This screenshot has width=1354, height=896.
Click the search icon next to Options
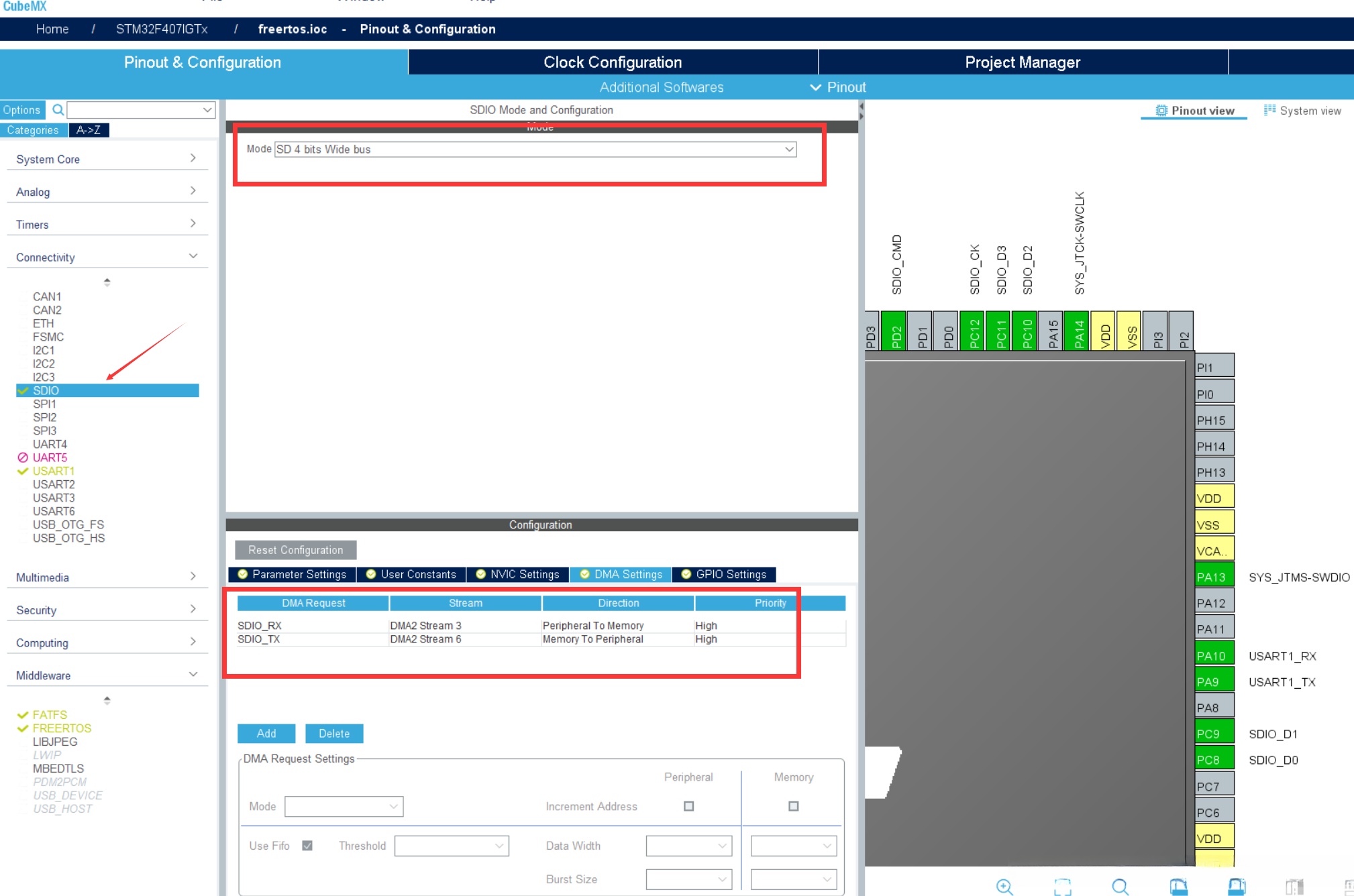pyautogui.click(x=58, y=110)
